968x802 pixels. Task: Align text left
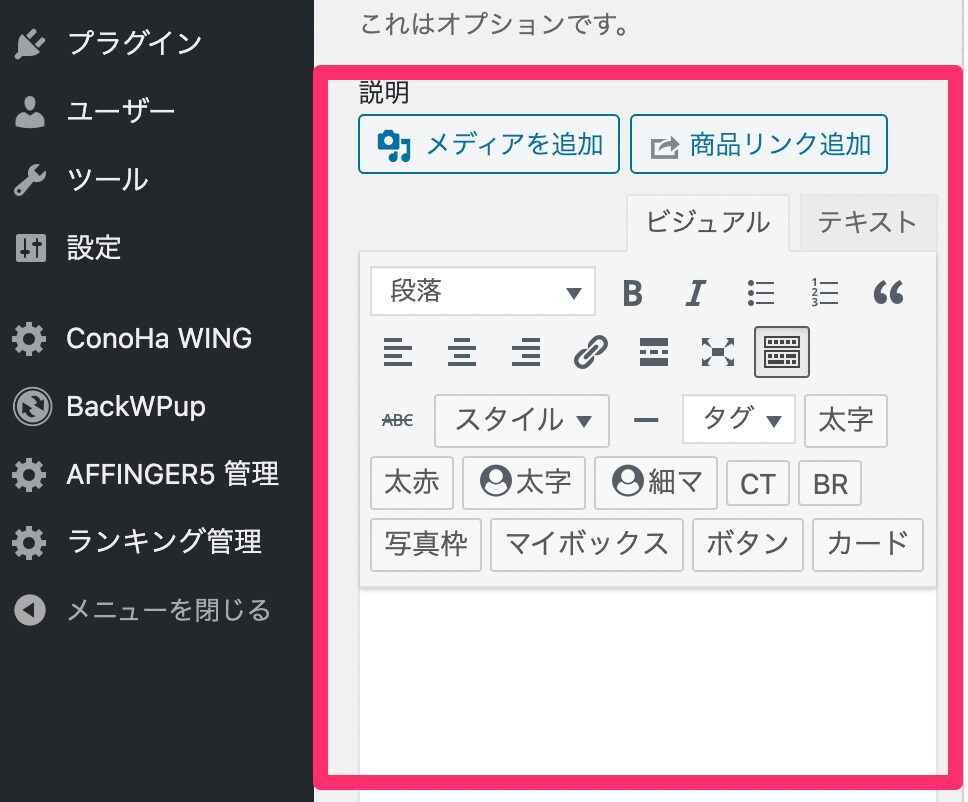398,352
